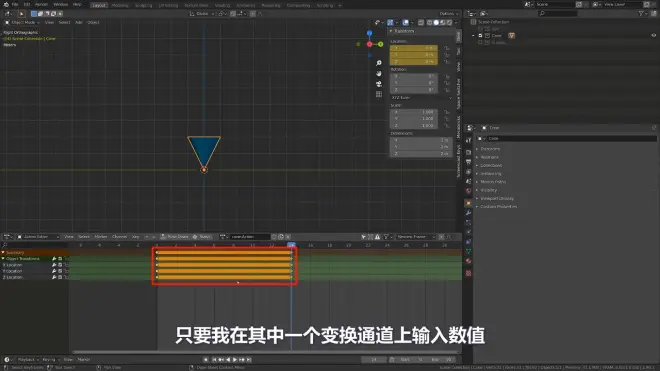Open the Global transform orientation dropdown

tap(202, 14)
